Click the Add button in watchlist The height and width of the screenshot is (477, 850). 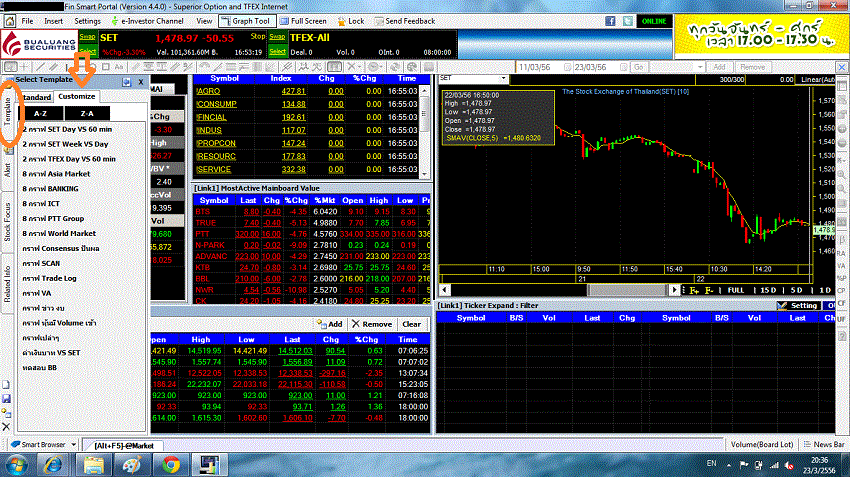pos(330,324)
